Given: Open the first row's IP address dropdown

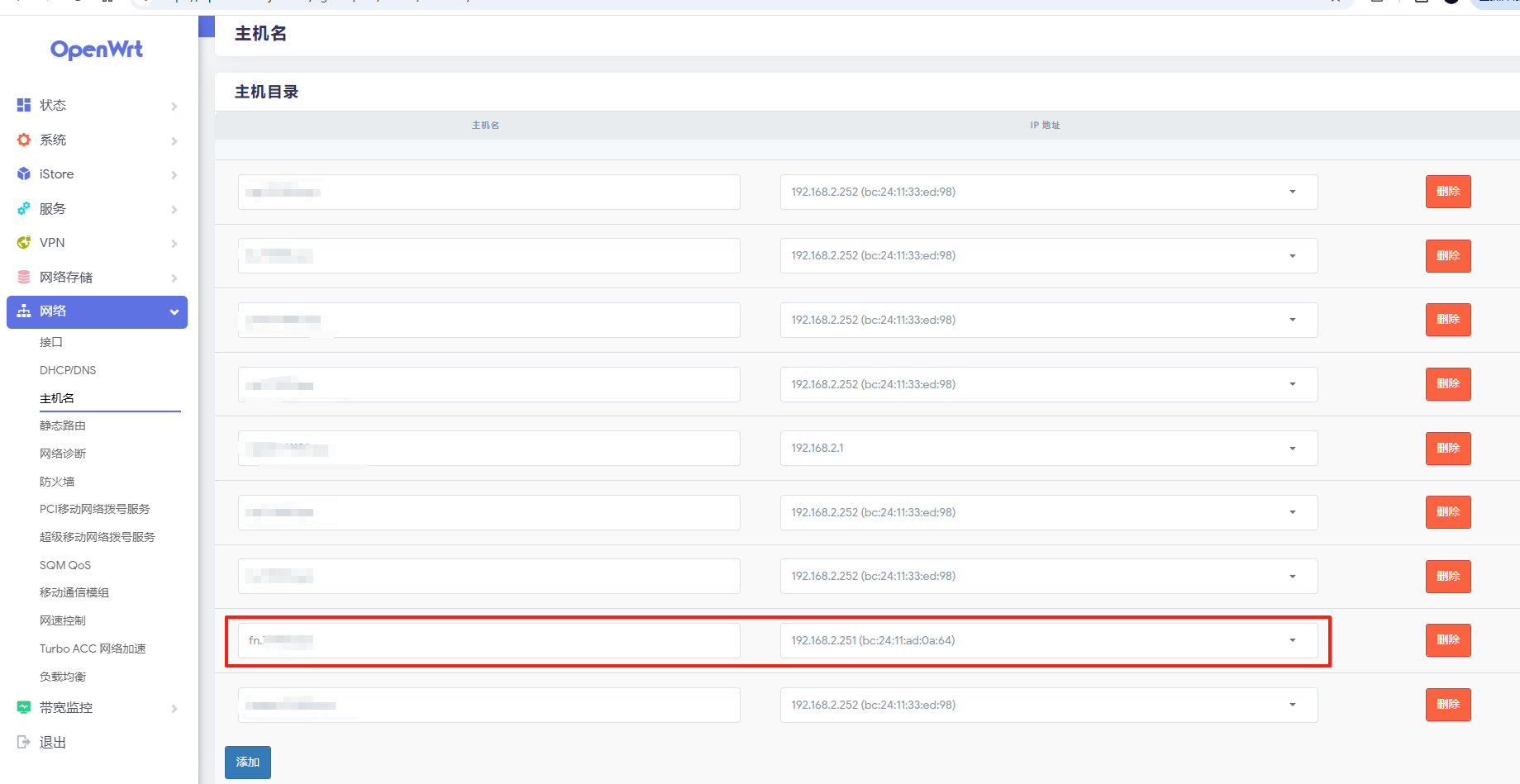Looking at the screenshot, I should [x=1049, y=192].
